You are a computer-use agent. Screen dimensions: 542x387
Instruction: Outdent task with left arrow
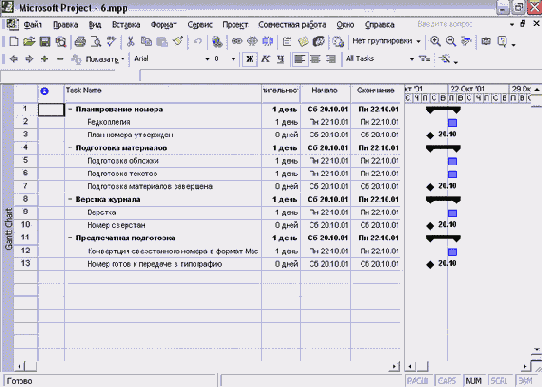(13, 59)
